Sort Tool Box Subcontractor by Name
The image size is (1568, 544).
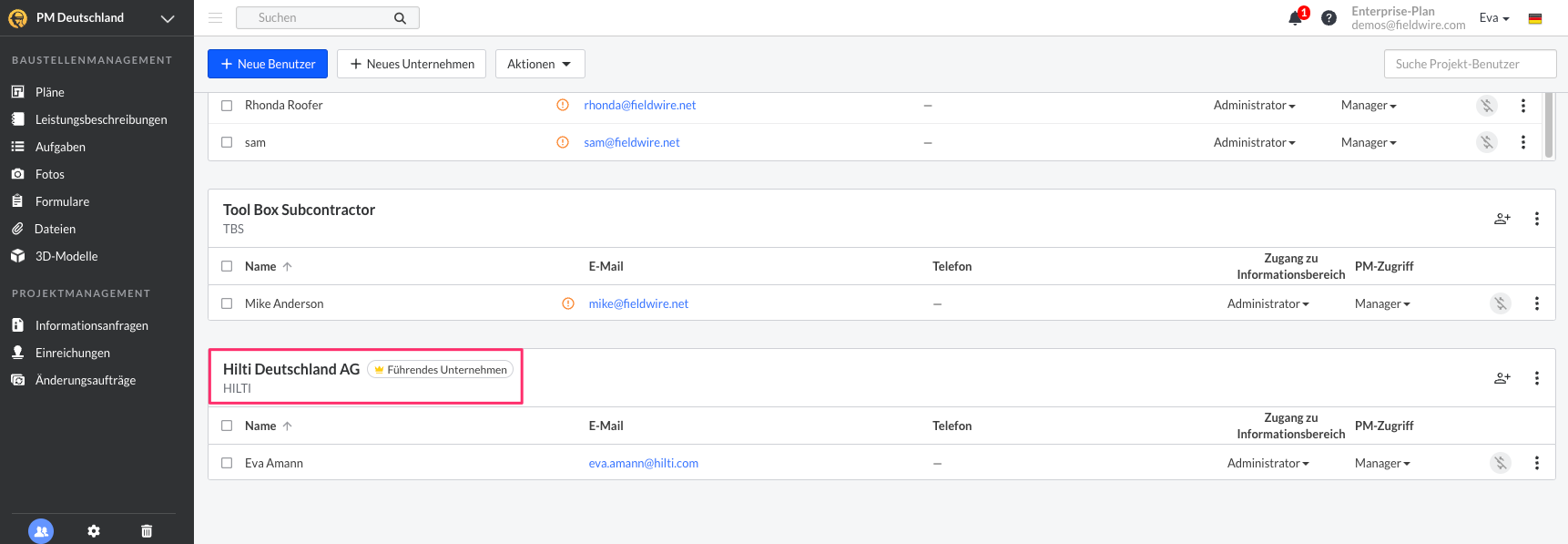(x=268, y=266)
